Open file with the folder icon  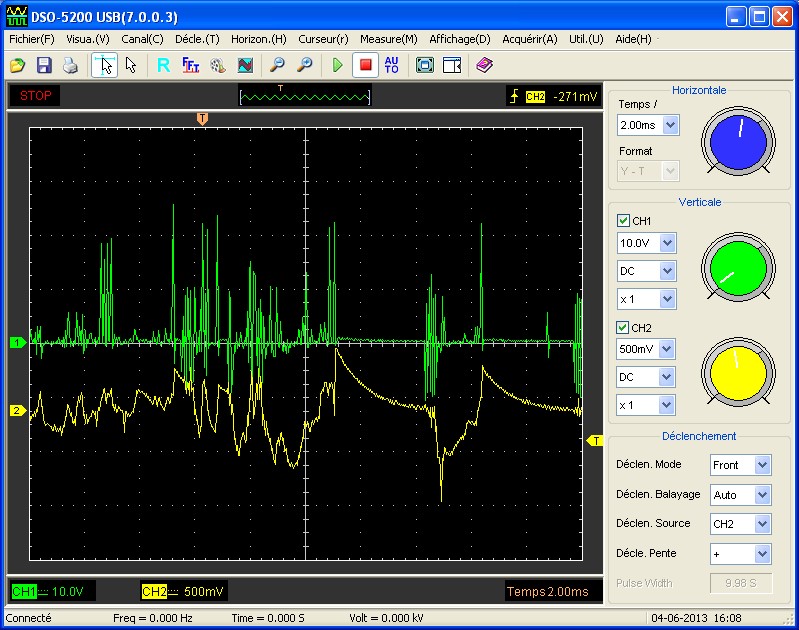[x=18, y=65]
